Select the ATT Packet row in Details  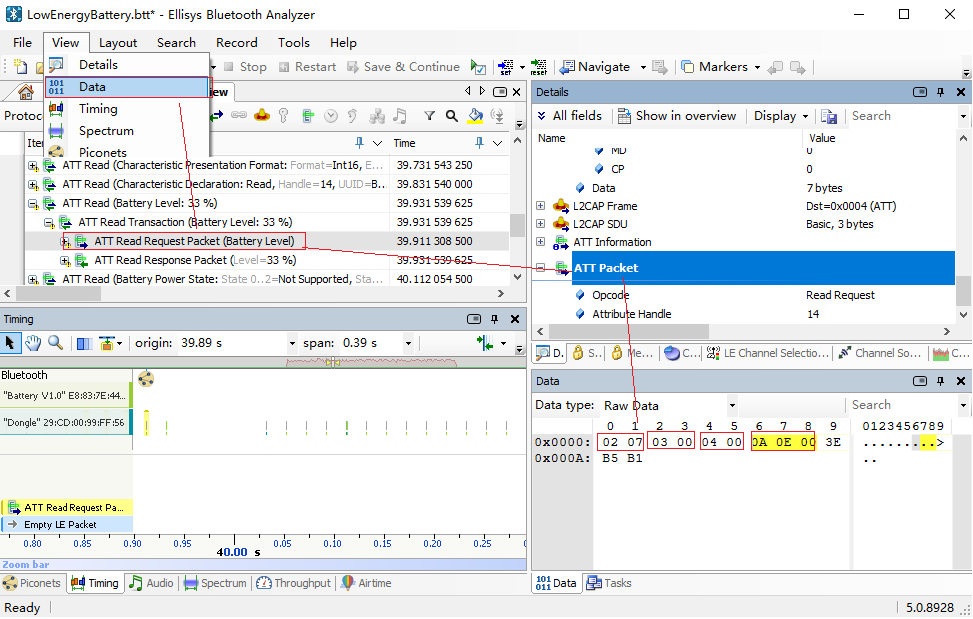click(x=763, y=268)
